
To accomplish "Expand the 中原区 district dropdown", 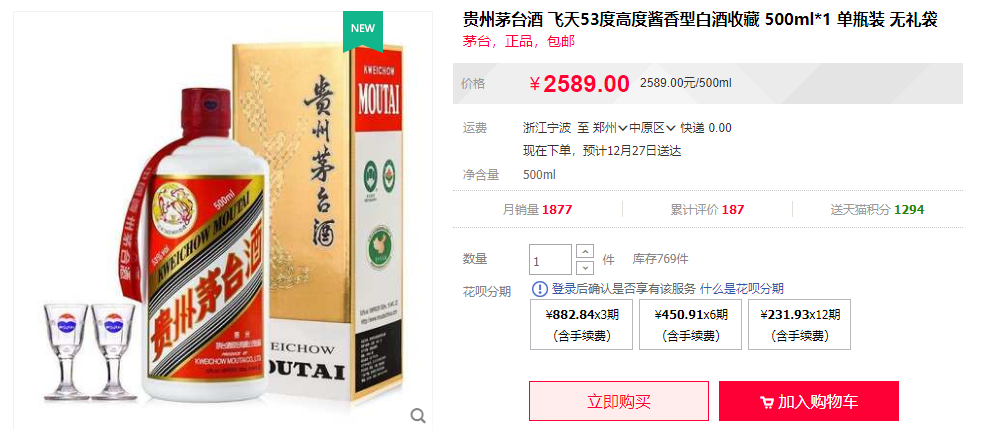I will [x=652, y=128].
